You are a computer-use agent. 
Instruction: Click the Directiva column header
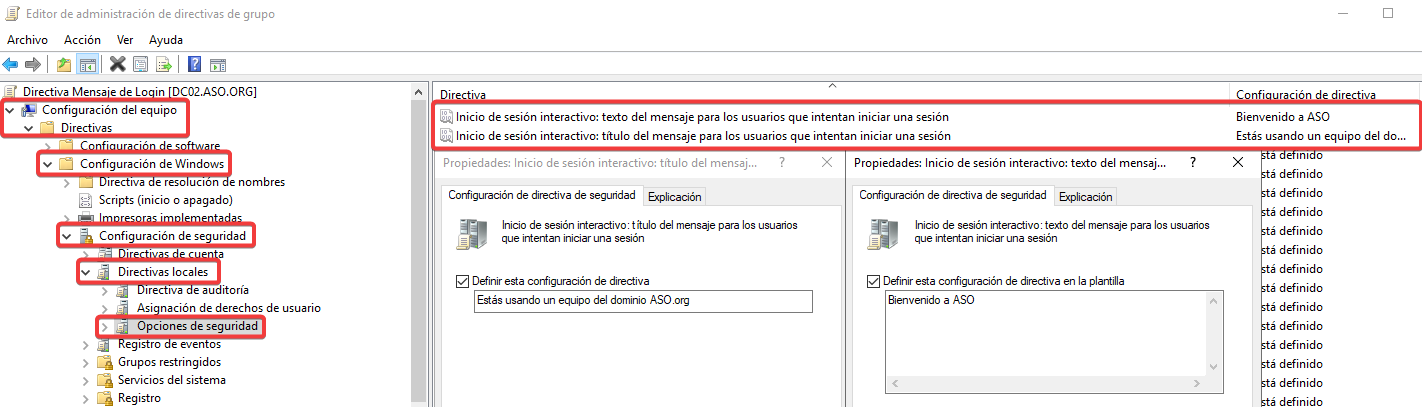tap(463, 94)
